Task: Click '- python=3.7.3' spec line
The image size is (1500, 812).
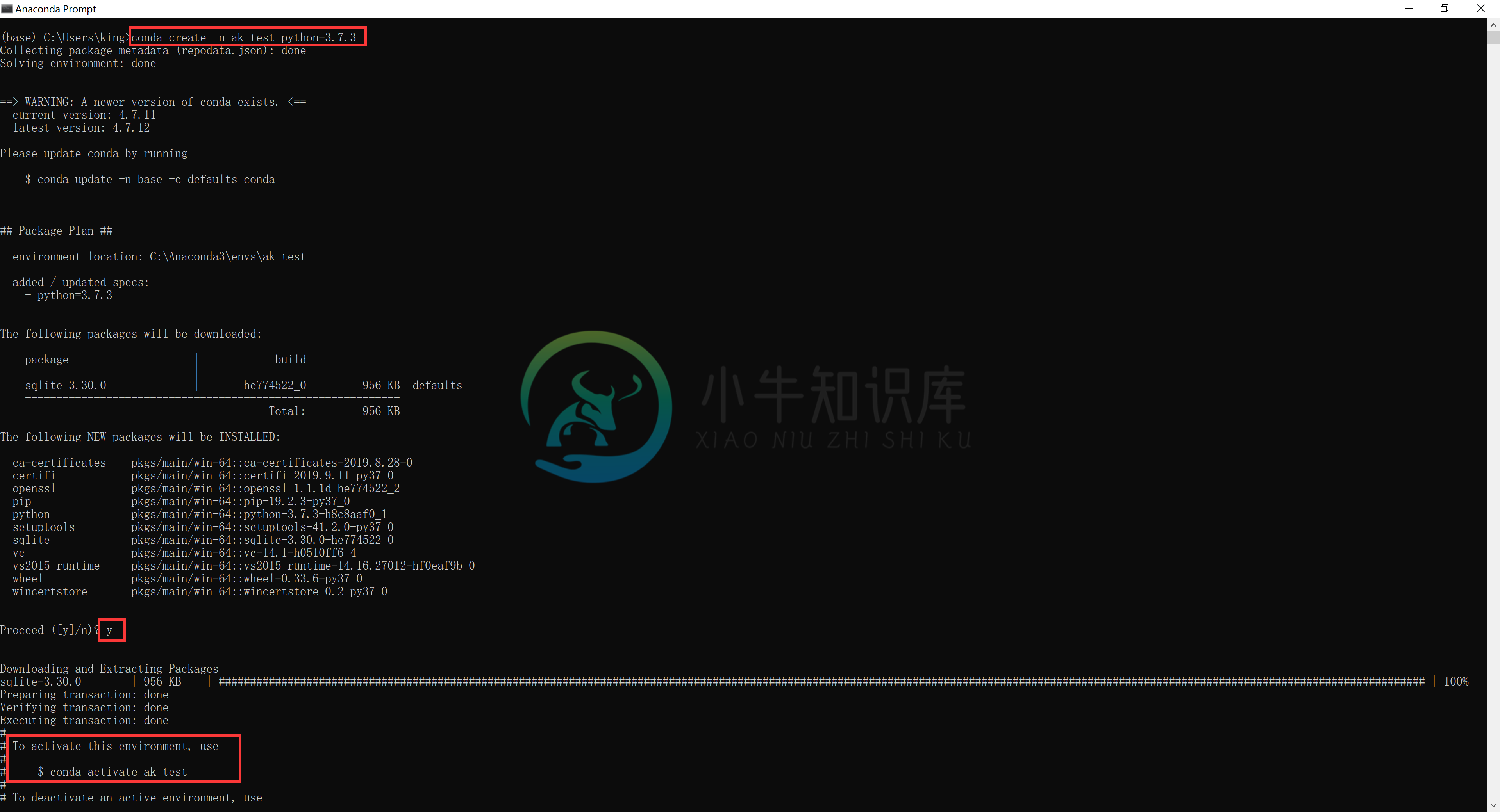Action: (x=69, y=295)
